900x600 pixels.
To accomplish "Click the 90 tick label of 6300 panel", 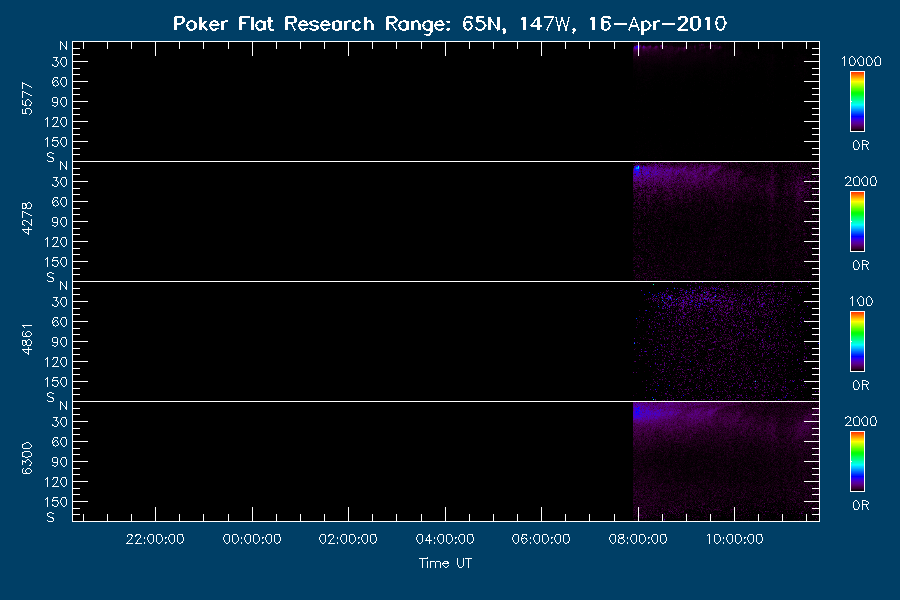I will tap(60, 462).
